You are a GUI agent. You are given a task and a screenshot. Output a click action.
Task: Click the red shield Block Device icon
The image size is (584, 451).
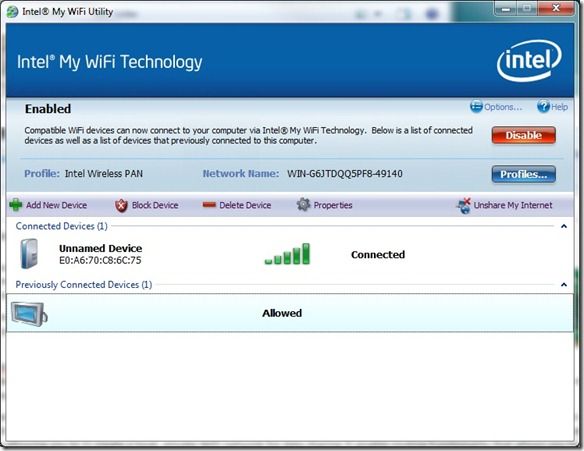click(121, 205)
